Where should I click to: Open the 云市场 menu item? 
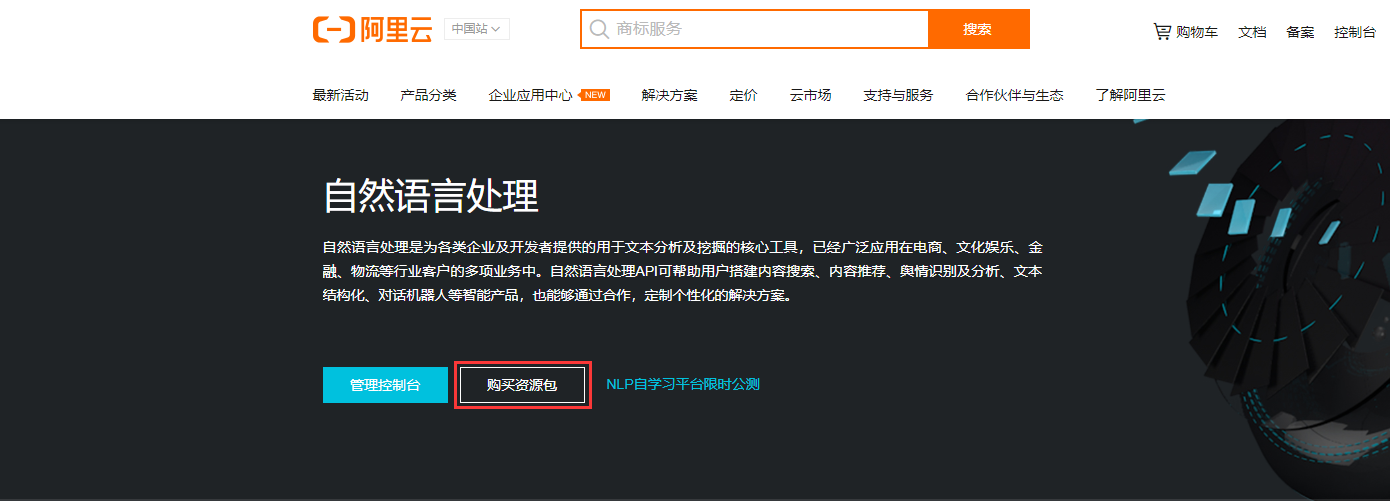[810, 95]
